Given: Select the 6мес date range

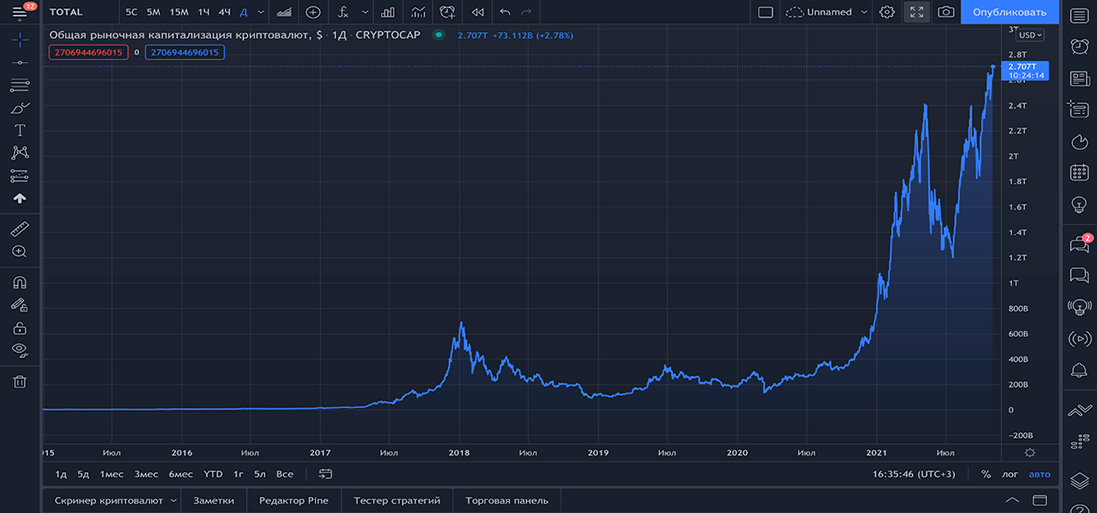Looking at the screenshot, I should coord(181,474).
